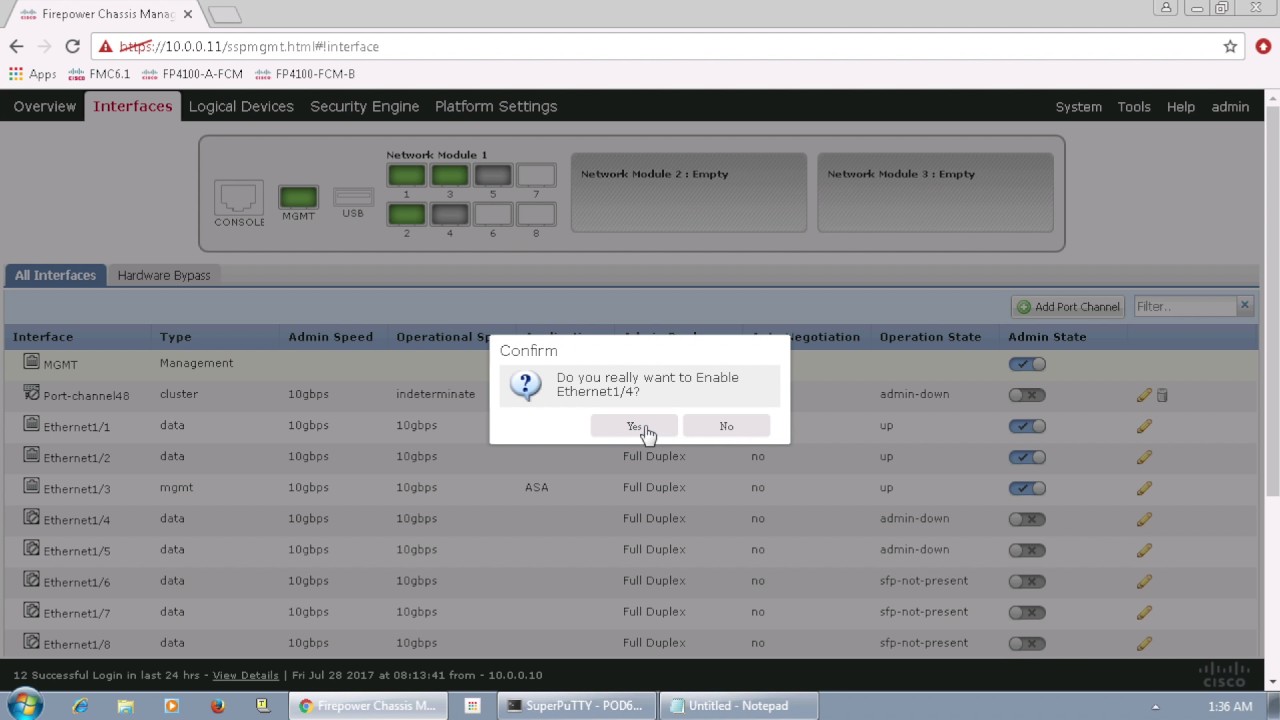Clear the filter with the X icon

(1244, 305)
